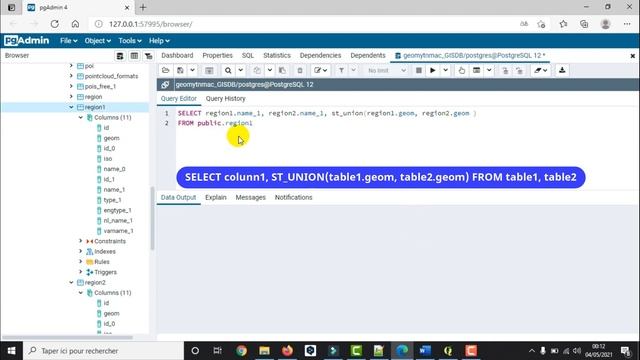Viewport: 640px width, 360px height.
Task: Click Windows Start button on taskbar
Action: [11, 351]
